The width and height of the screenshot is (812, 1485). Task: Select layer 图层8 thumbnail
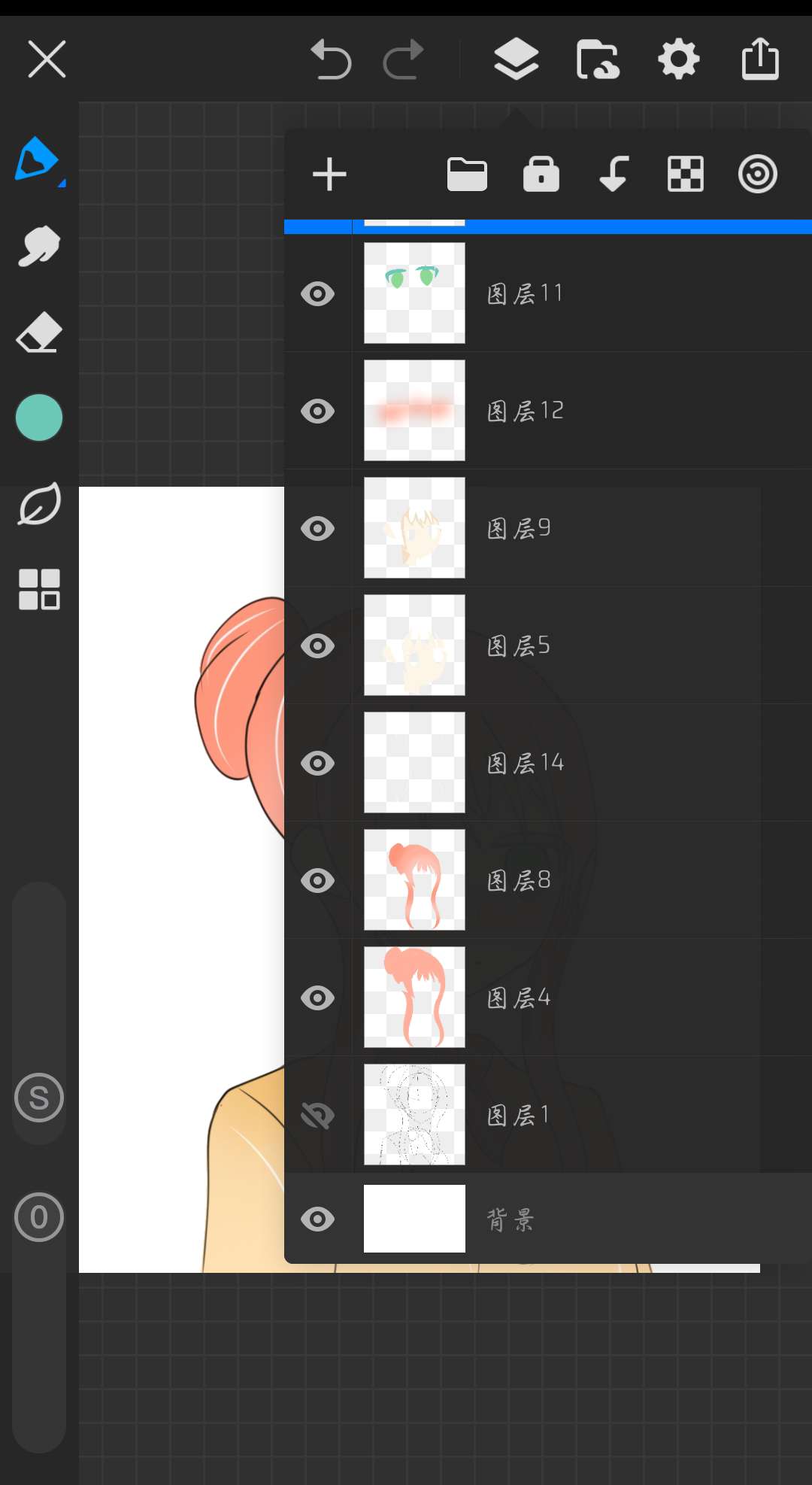coord(414,880)
